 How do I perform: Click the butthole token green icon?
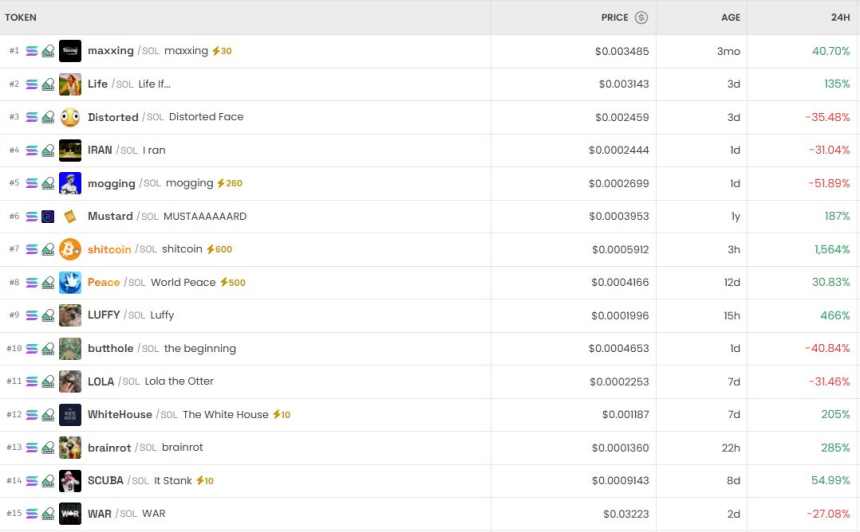(x=70, y=349)
